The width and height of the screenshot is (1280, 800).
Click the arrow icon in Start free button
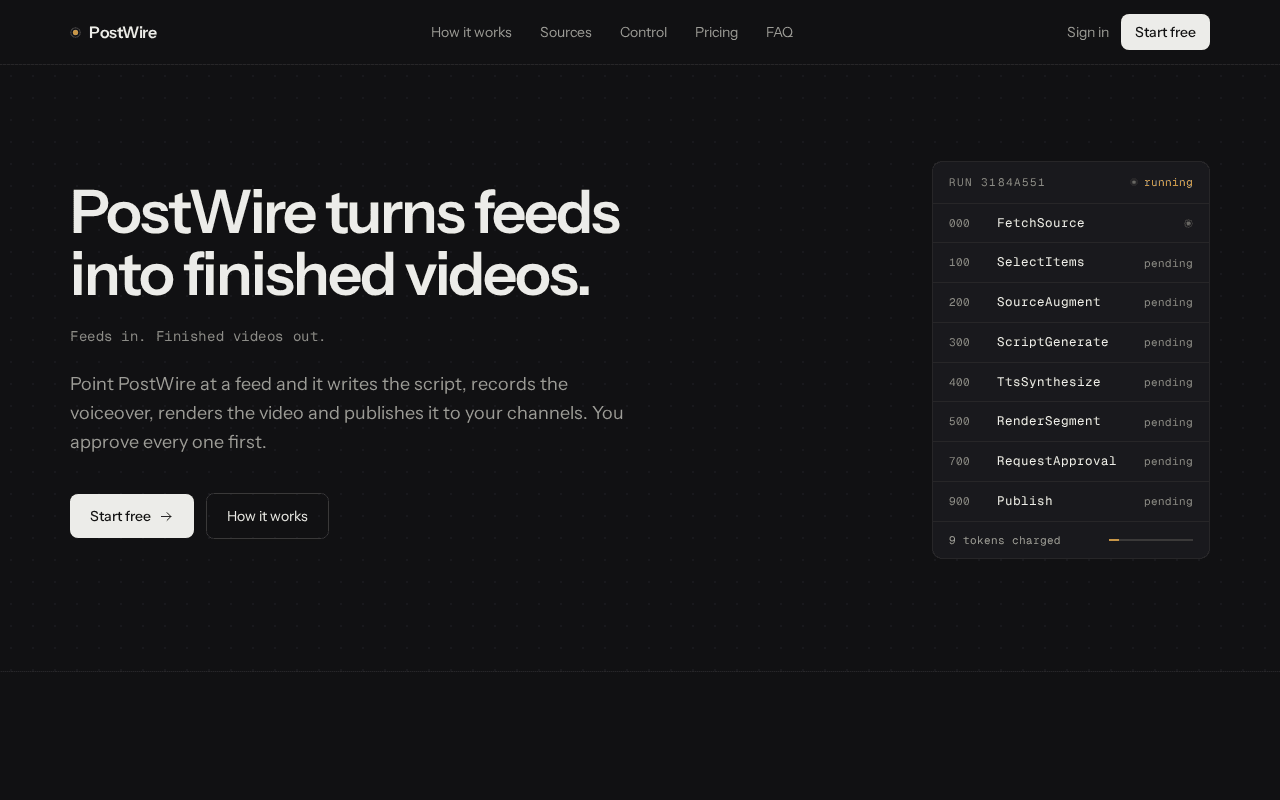point(166,516)
